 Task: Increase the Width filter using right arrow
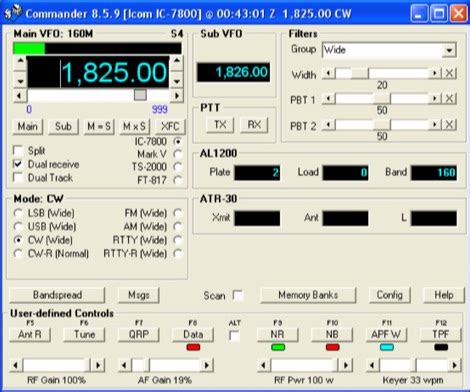click(435, 73)
